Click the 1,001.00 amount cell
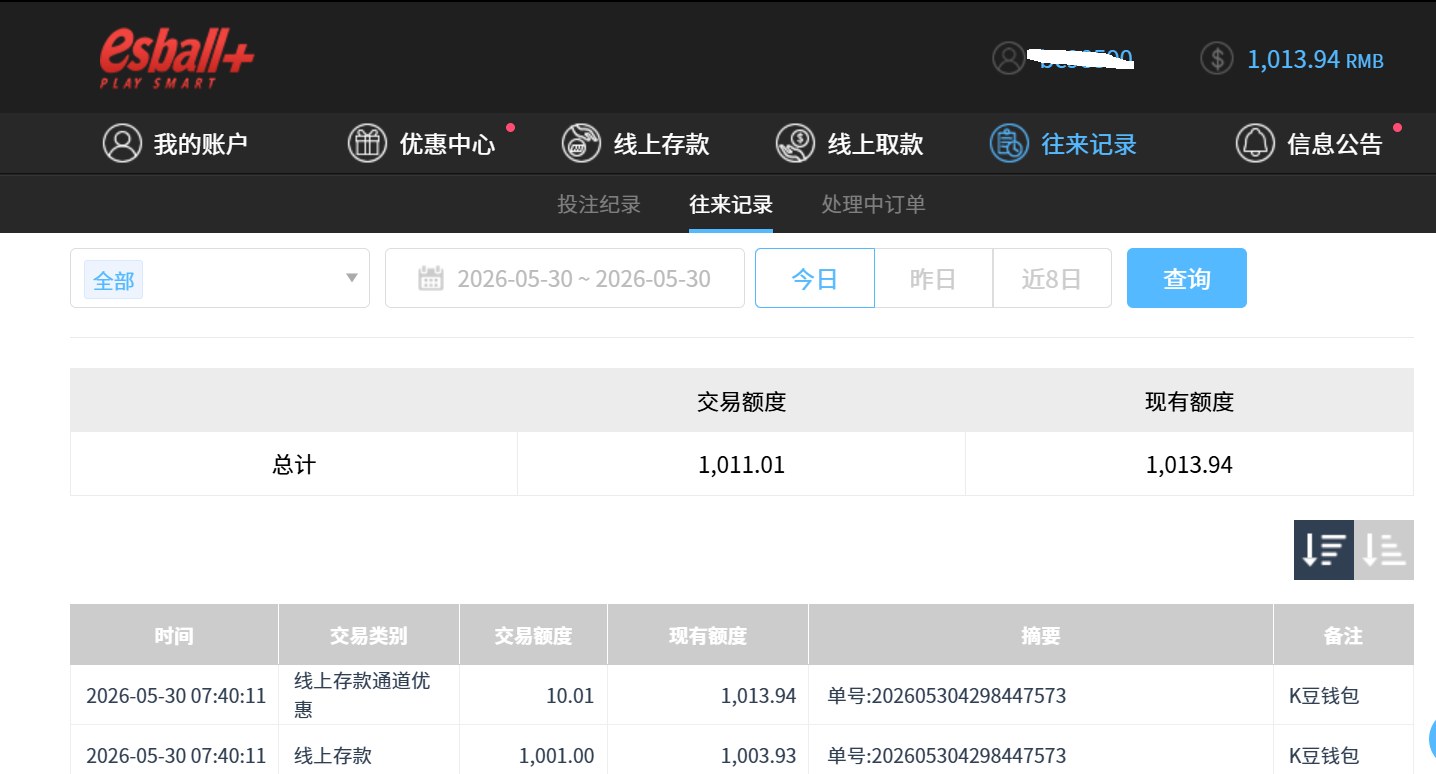This screenshot has height=774, width=1436. [x=533, y=755]
